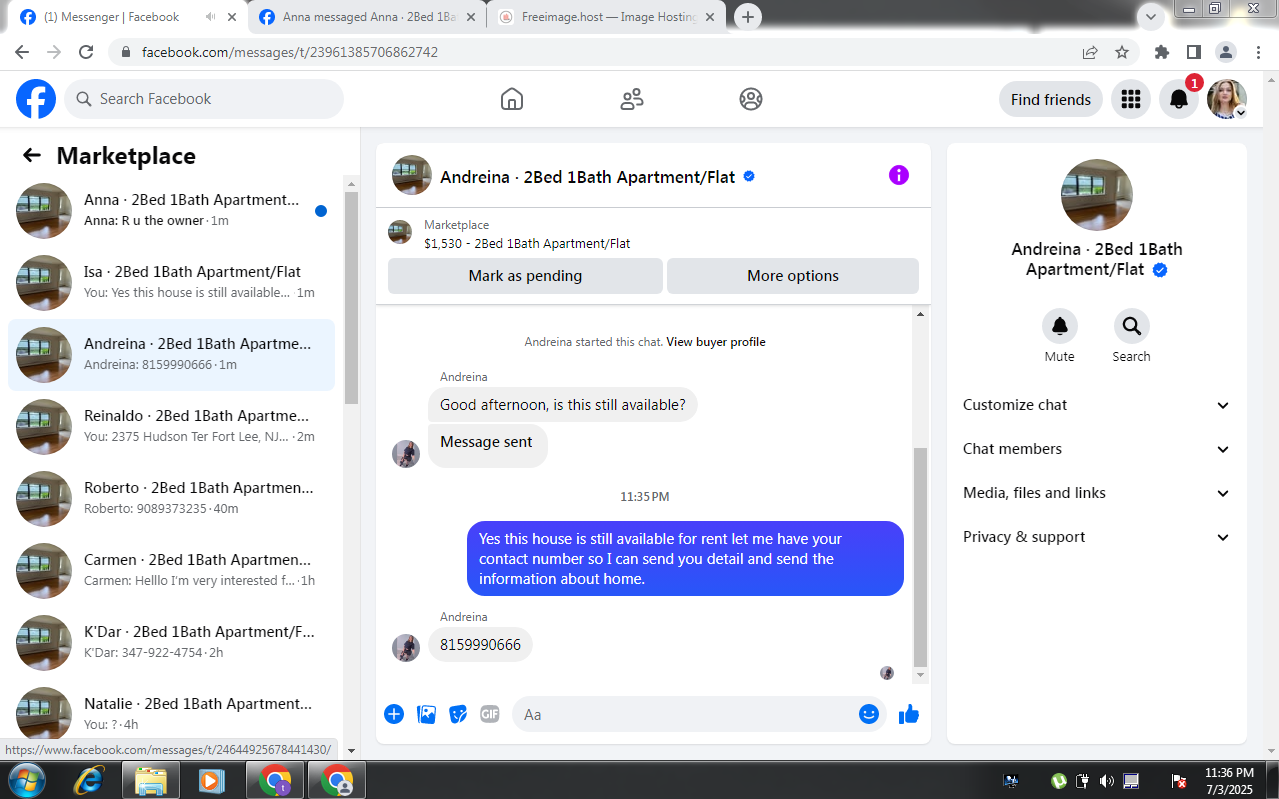Bookmark this page with the star icon
1279x799 pixels.
1122,52
